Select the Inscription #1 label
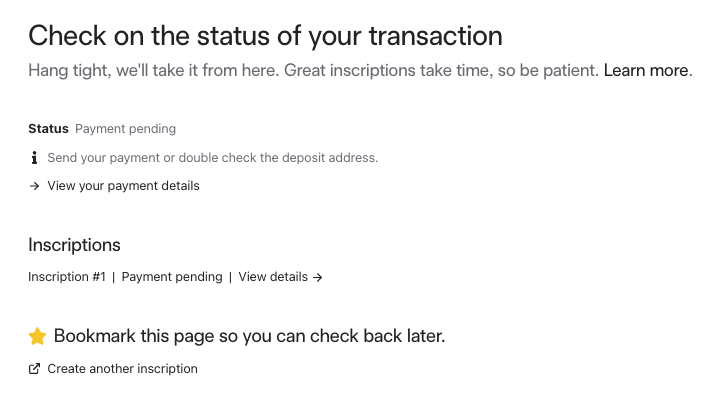 coord(67,277)
